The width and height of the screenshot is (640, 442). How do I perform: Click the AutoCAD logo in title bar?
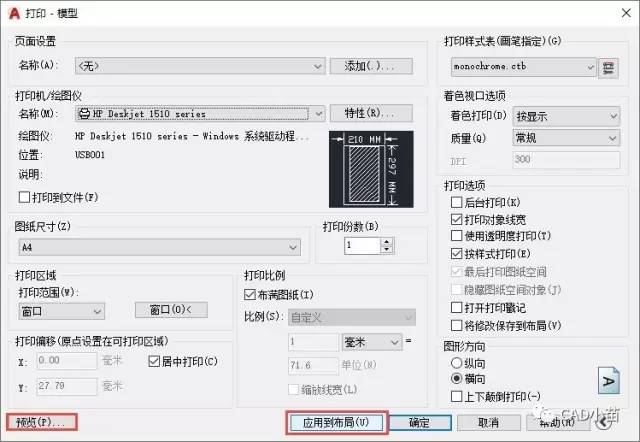click(x=14, y=13)
